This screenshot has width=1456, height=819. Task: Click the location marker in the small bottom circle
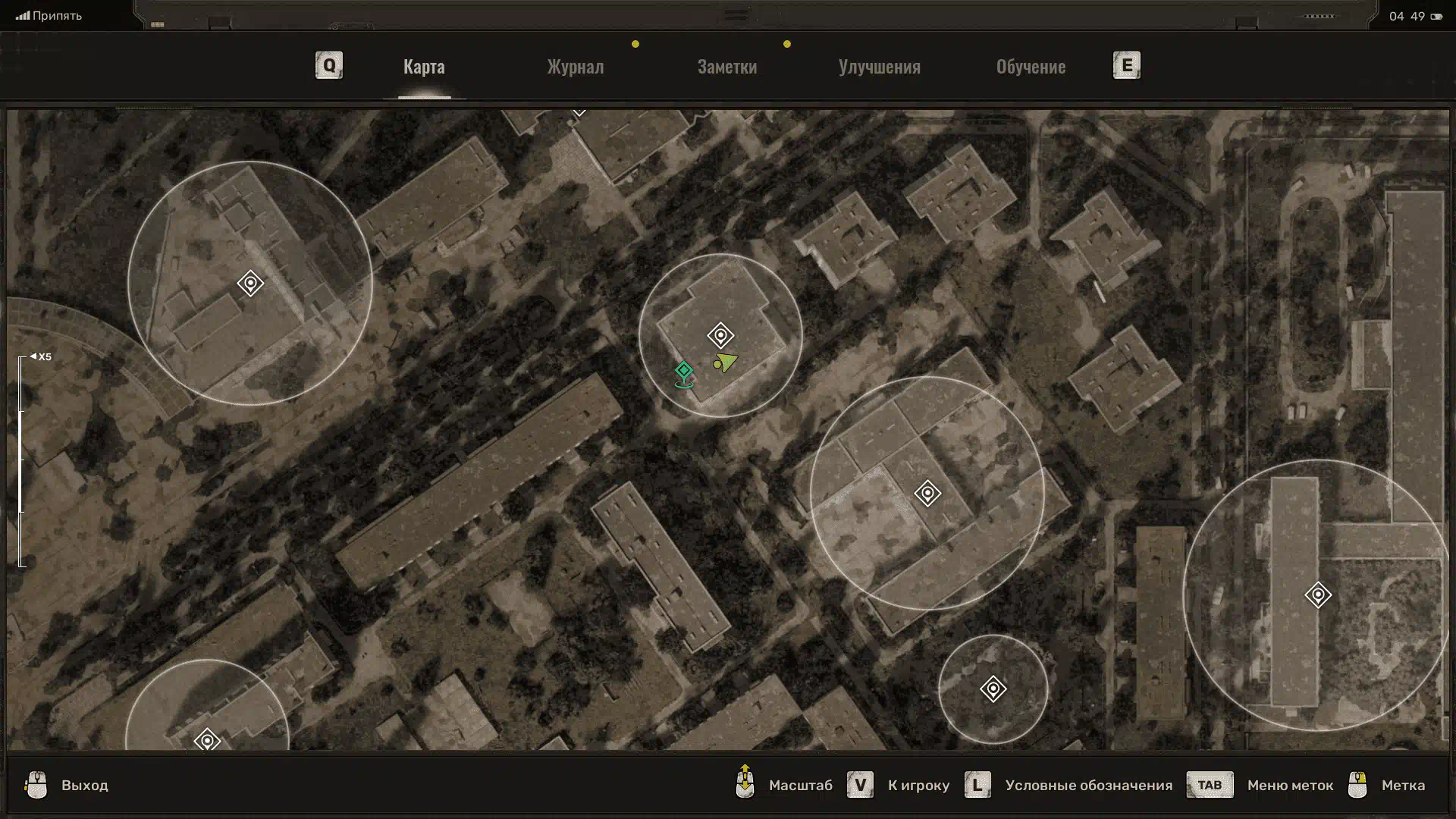point(993,689)
